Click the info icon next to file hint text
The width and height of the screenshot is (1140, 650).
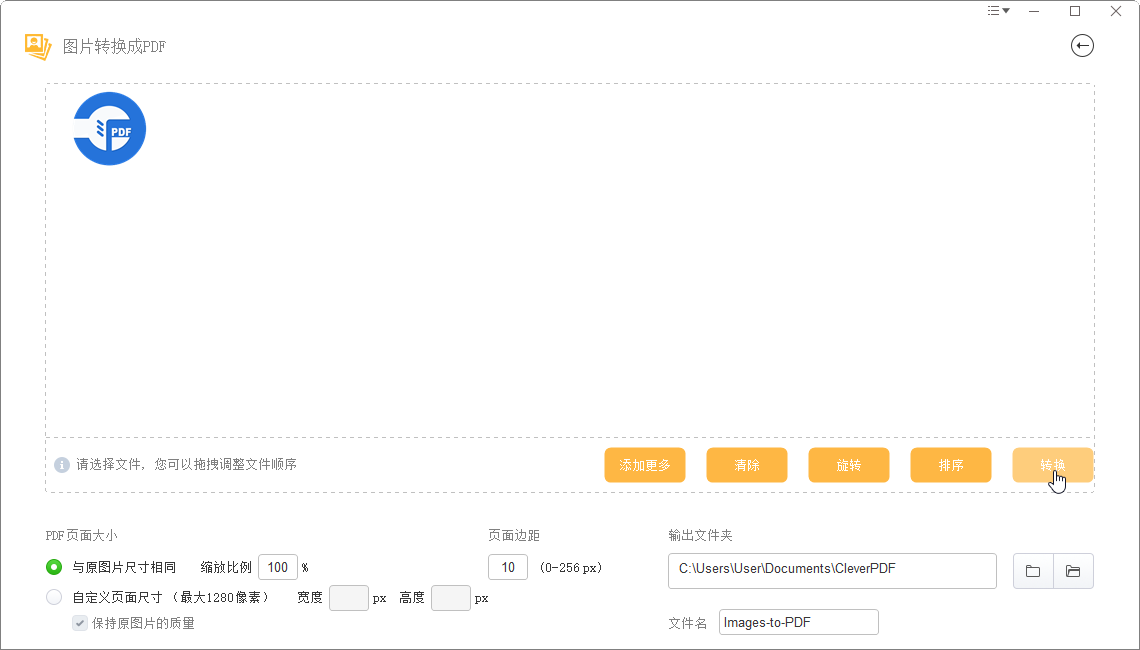pyautogui.click(x=60, y=464)
